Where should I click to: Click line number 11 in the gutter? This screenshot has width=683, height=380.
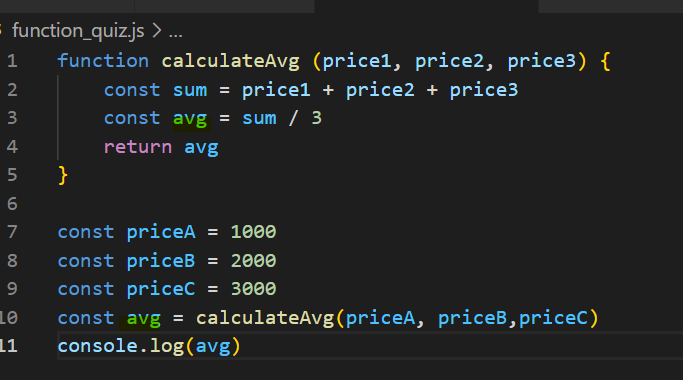point(9,346)
